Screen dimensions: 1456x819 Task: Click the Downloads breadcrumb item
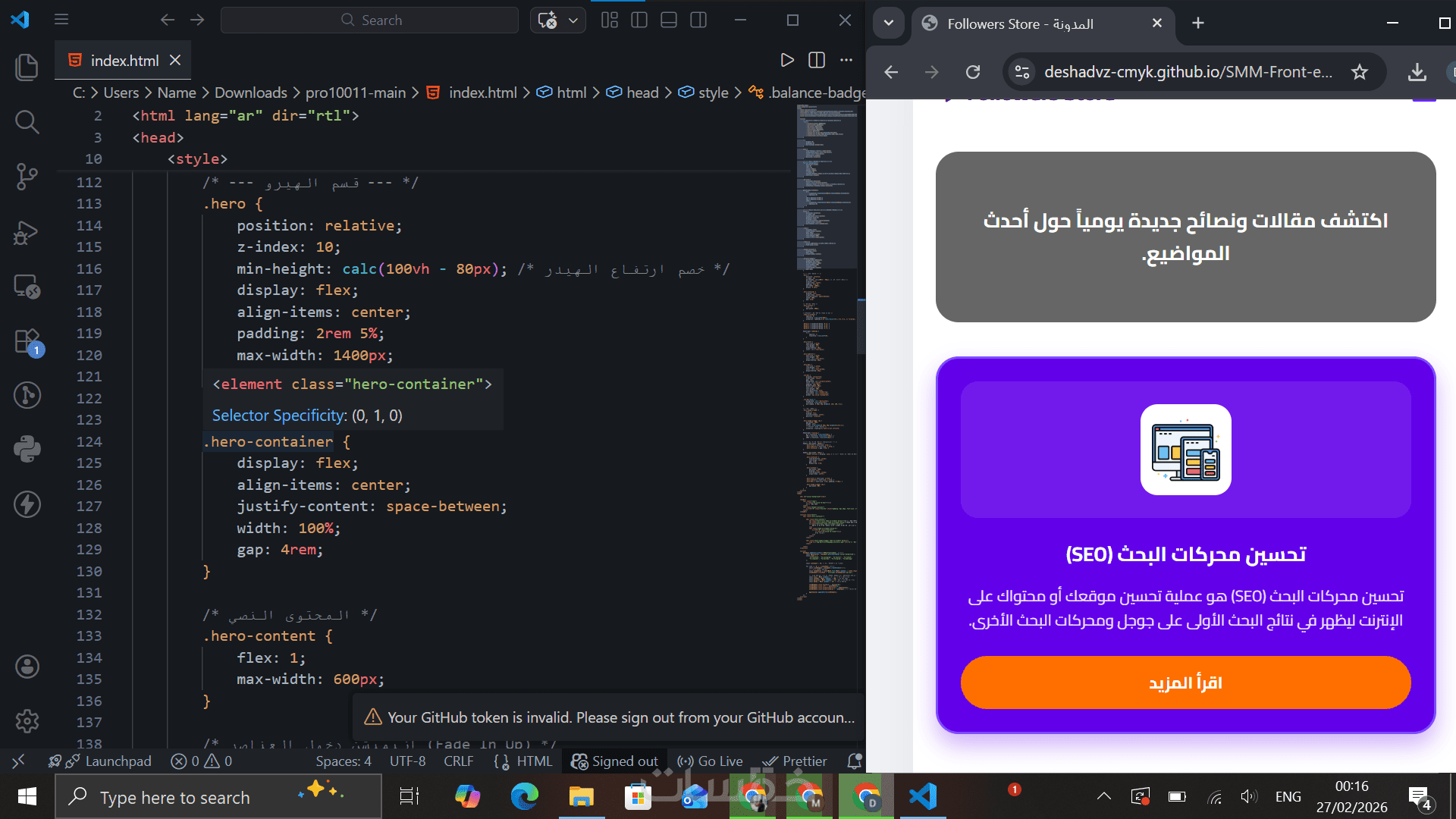[250, 93]
